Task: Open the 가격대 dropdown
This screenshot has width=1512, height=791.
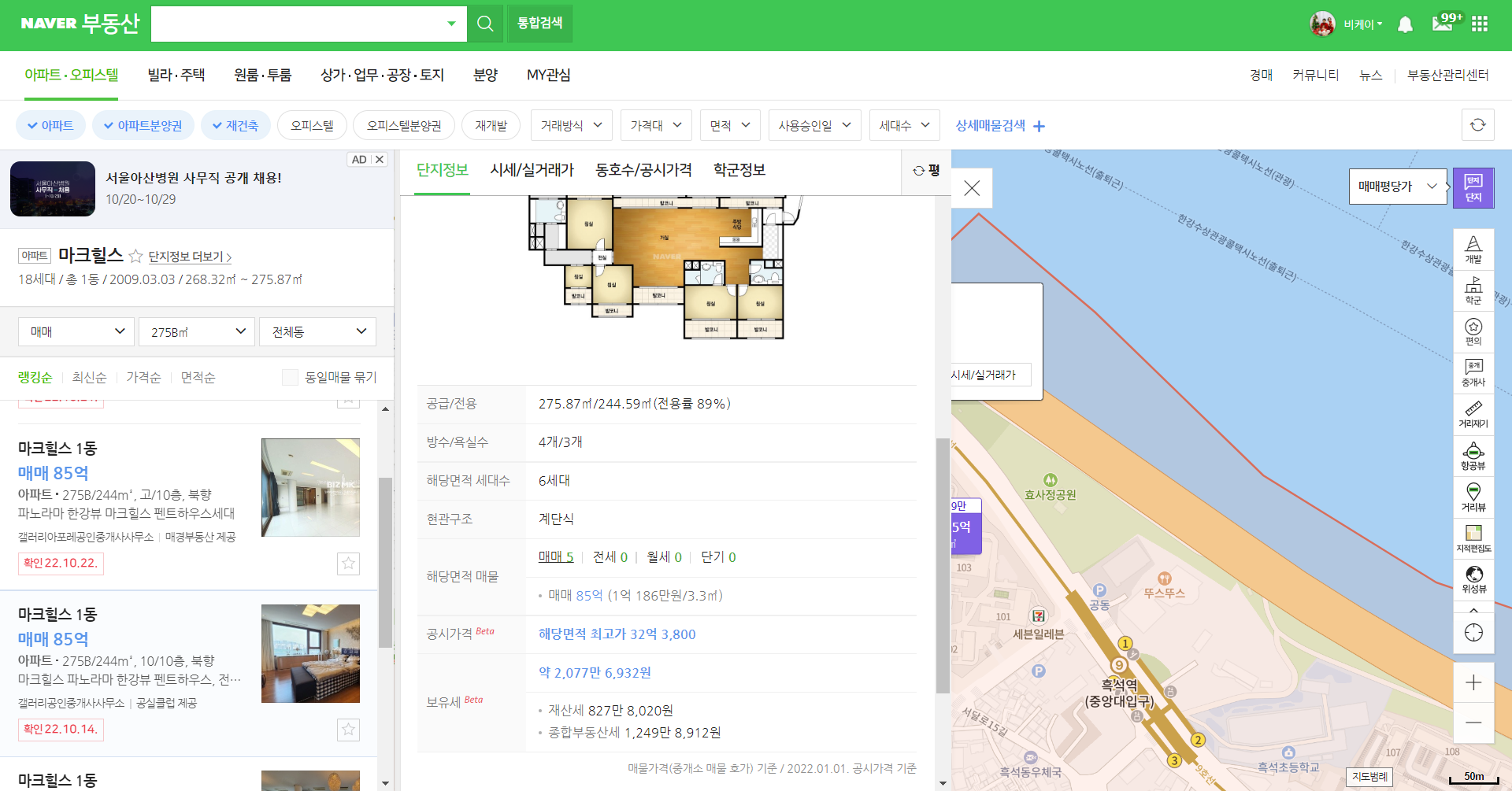Action: 656,125
